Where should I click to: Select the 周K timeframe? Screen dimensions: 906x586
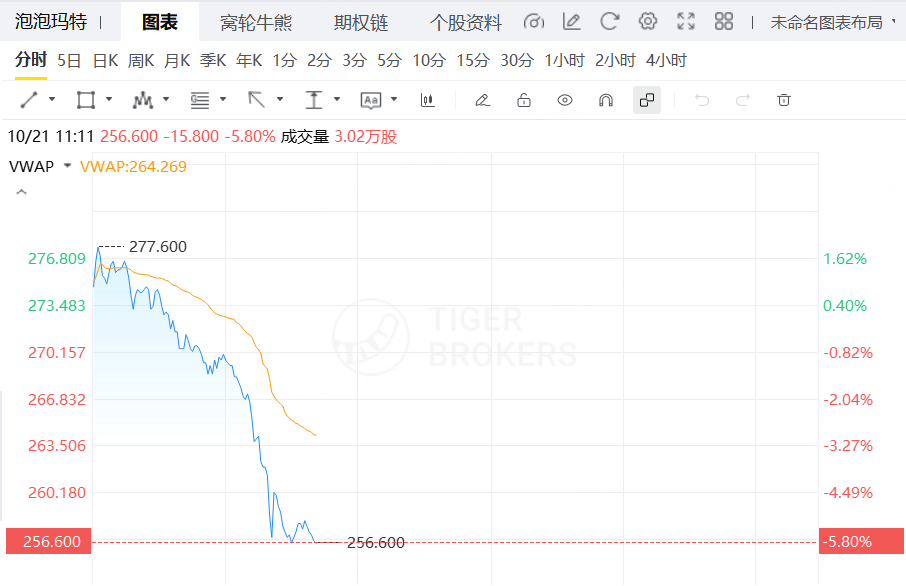141,60
